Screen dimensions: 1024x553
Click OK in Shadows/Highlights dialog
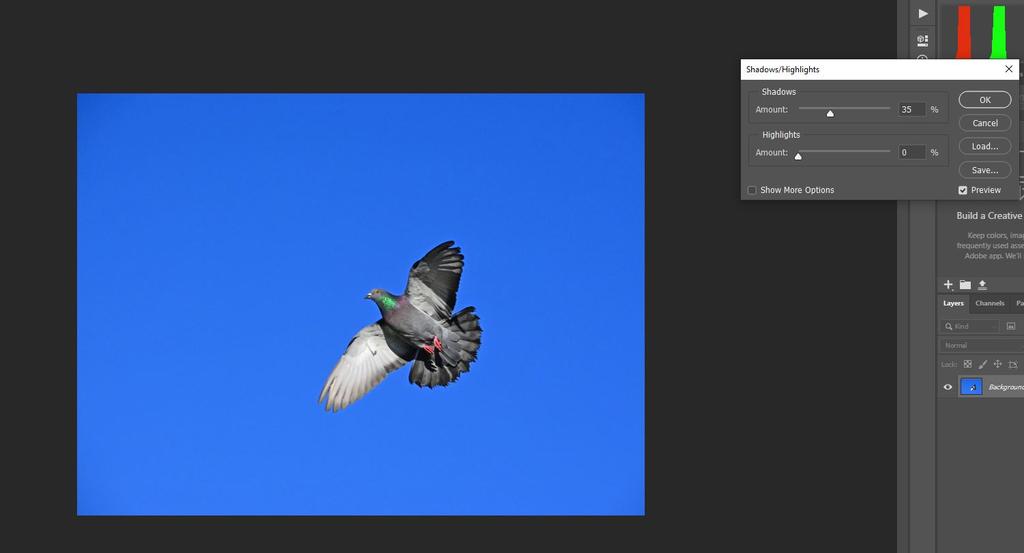(984, 100)
